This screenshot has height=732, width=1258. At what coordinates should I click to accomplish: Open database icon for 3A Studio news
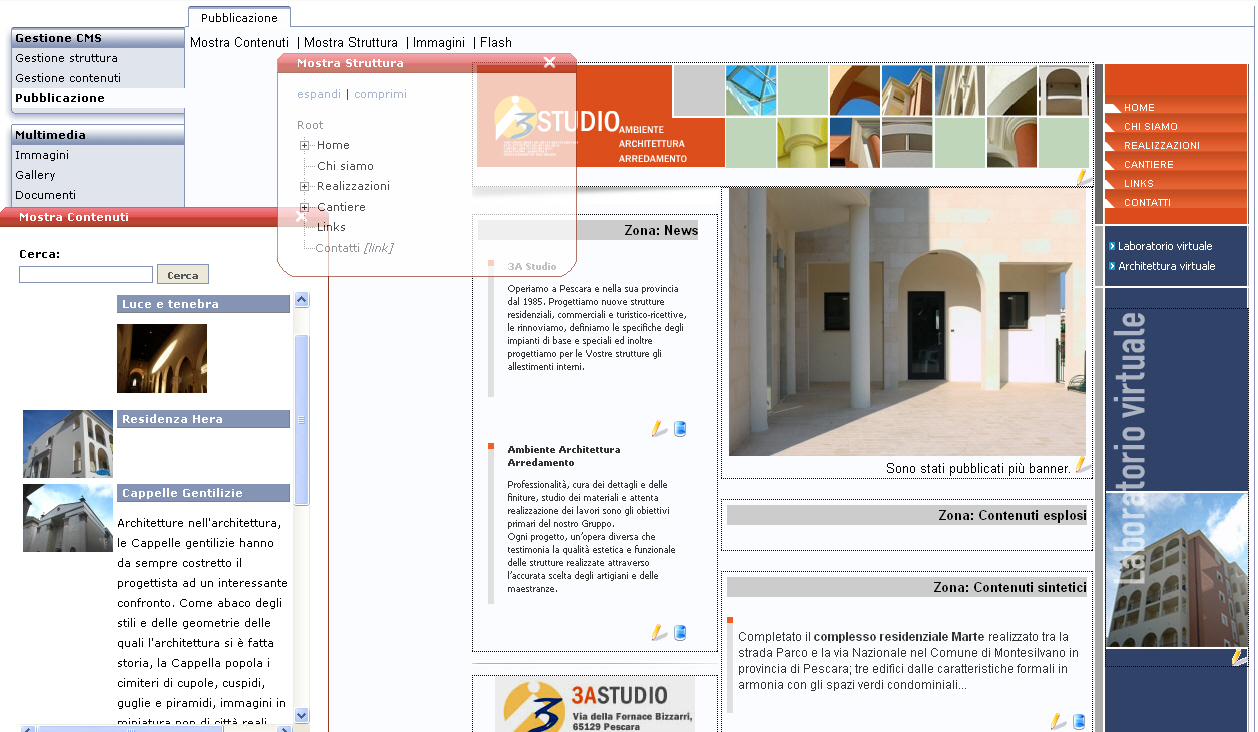[x=680, y=429]
